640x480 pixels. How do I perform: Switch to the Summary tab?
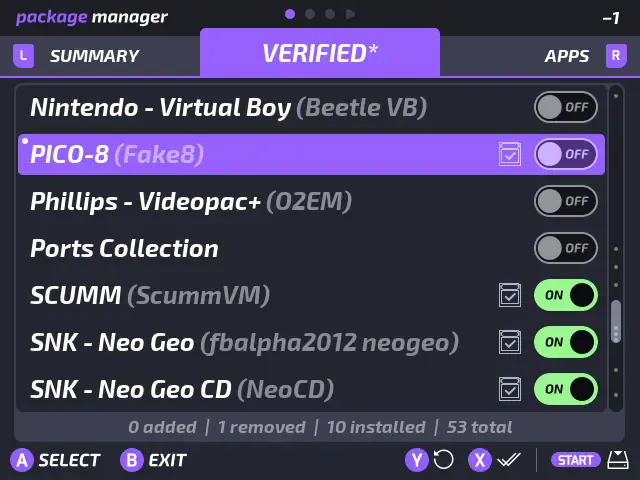click(94, 56)
